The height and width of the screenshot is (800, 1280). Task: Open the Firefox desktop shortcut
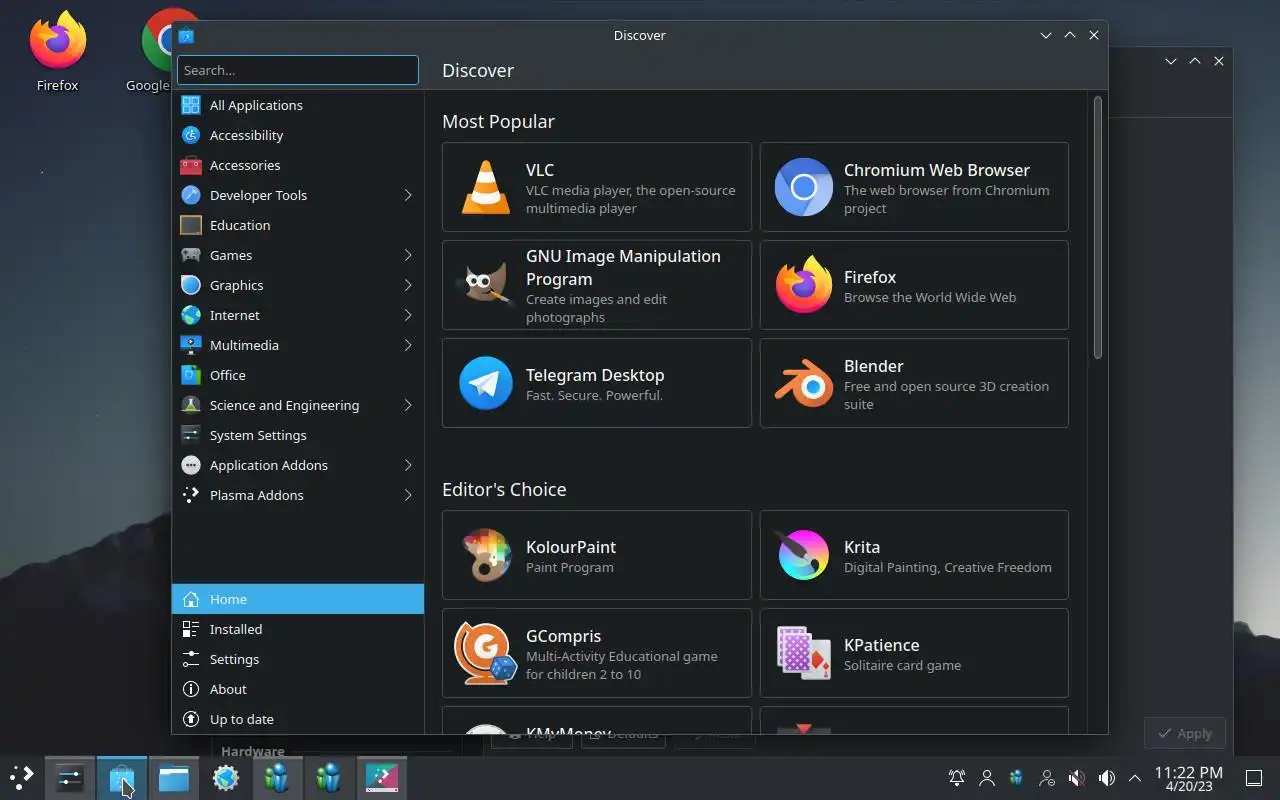[58, 50]
